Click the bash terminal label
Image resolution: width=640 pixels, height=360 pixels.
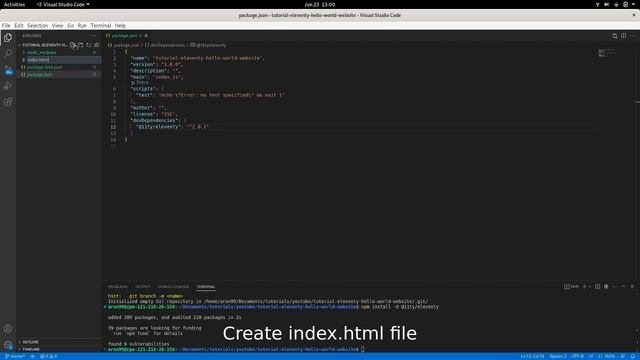point(571,287)
